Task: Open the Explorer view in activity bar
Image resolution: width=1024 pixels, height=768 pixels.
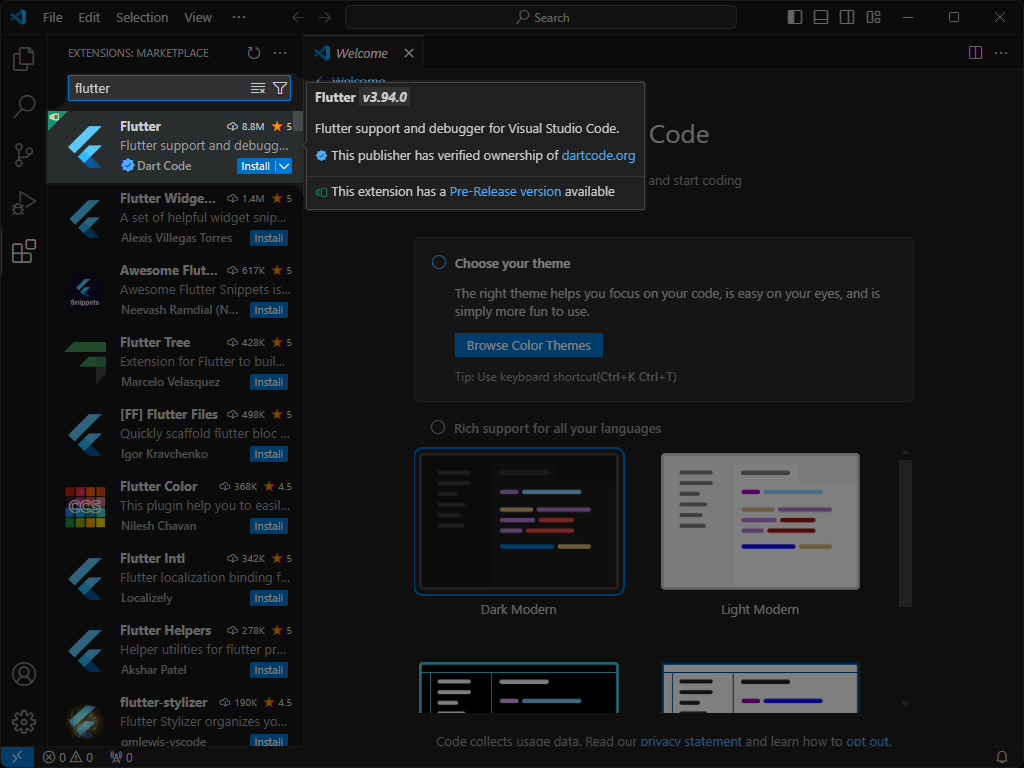Action: click(x=24, y=59)
